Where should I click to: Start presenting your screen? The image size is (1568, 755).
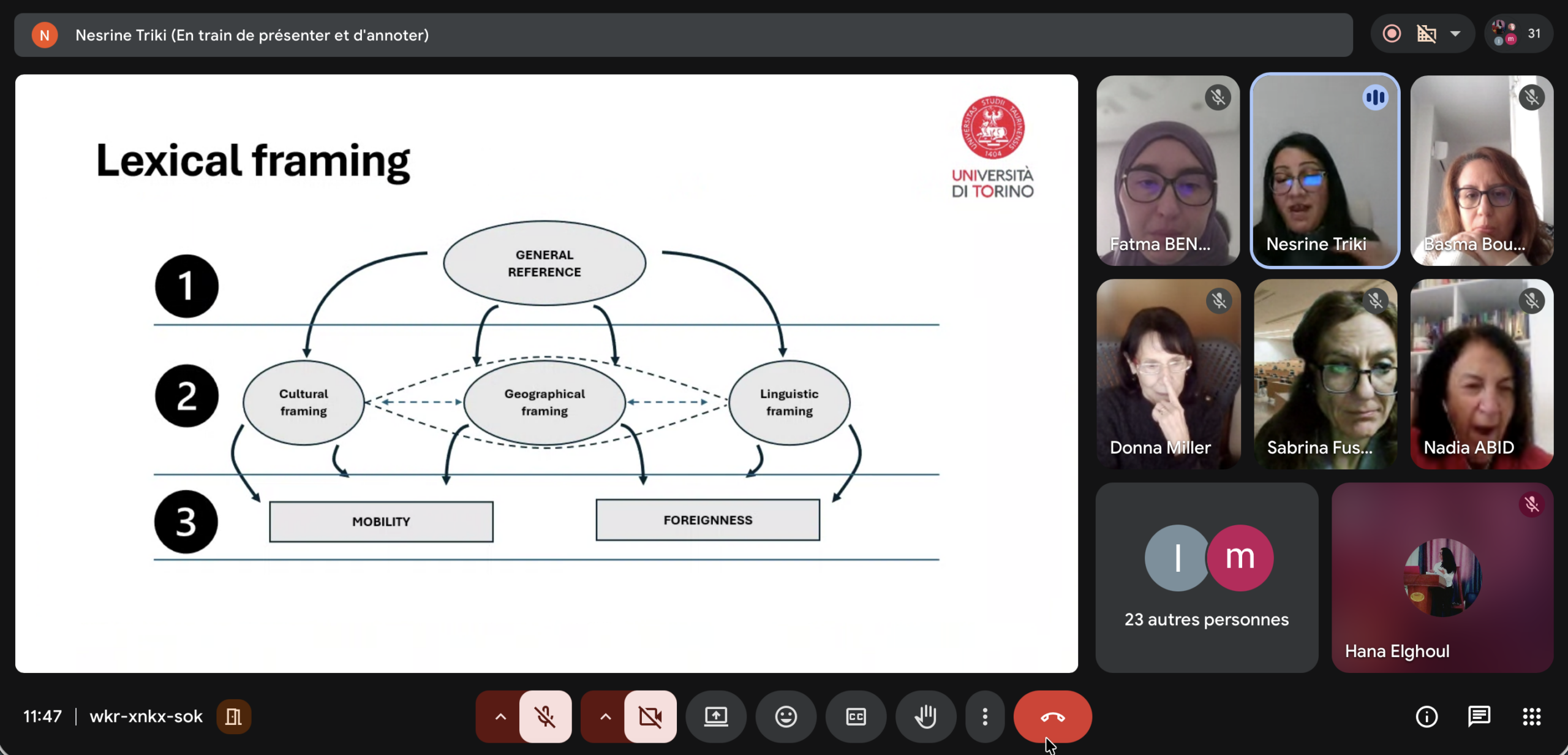[x=716, y=716]
